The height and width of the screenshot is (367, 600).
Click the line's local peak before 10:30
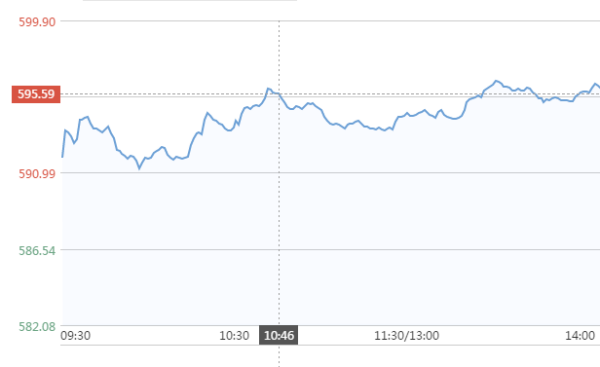[x=207, y=113]
